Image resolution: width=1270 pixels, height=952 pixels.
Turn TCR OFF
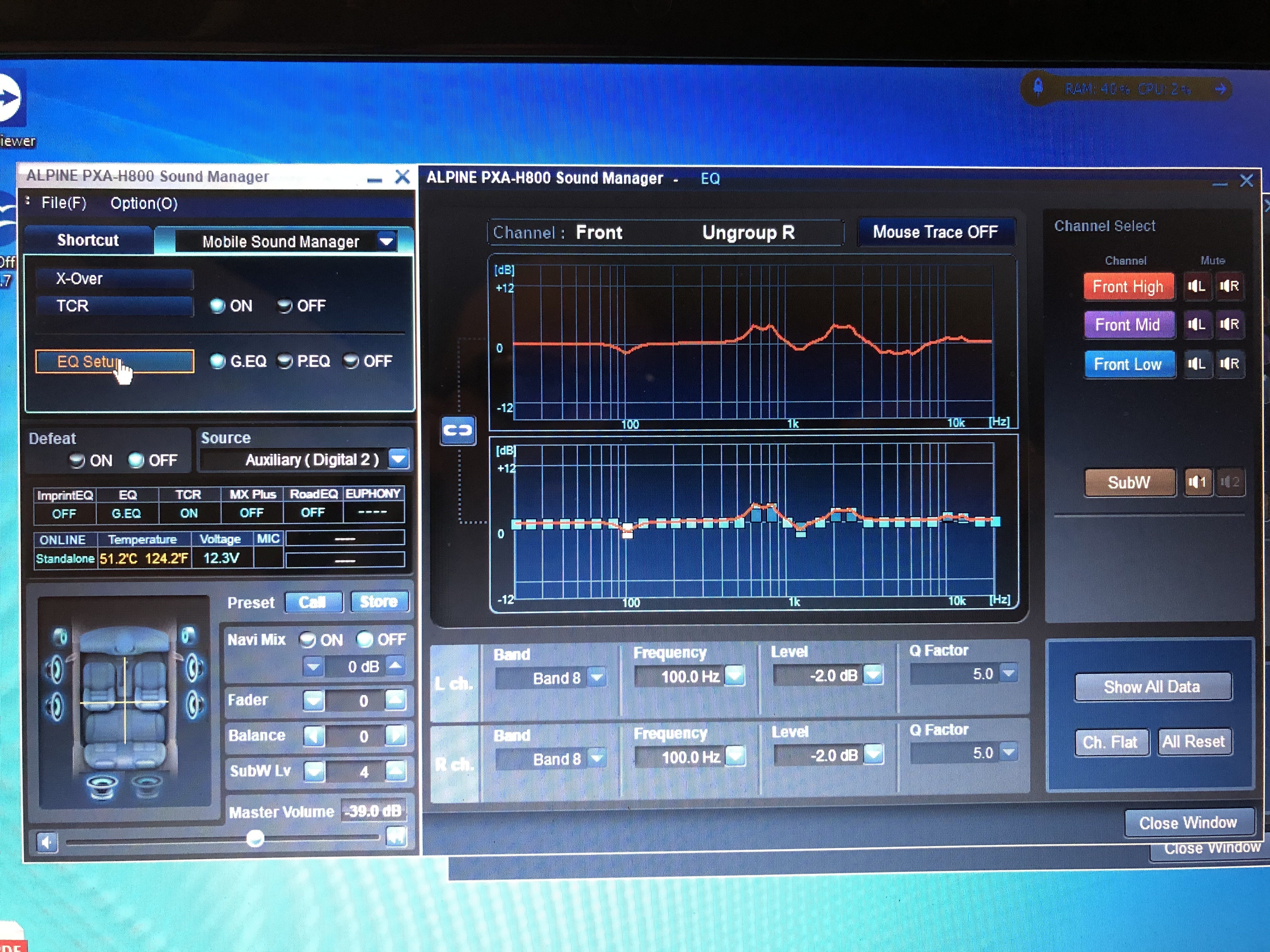coord(285,306)
